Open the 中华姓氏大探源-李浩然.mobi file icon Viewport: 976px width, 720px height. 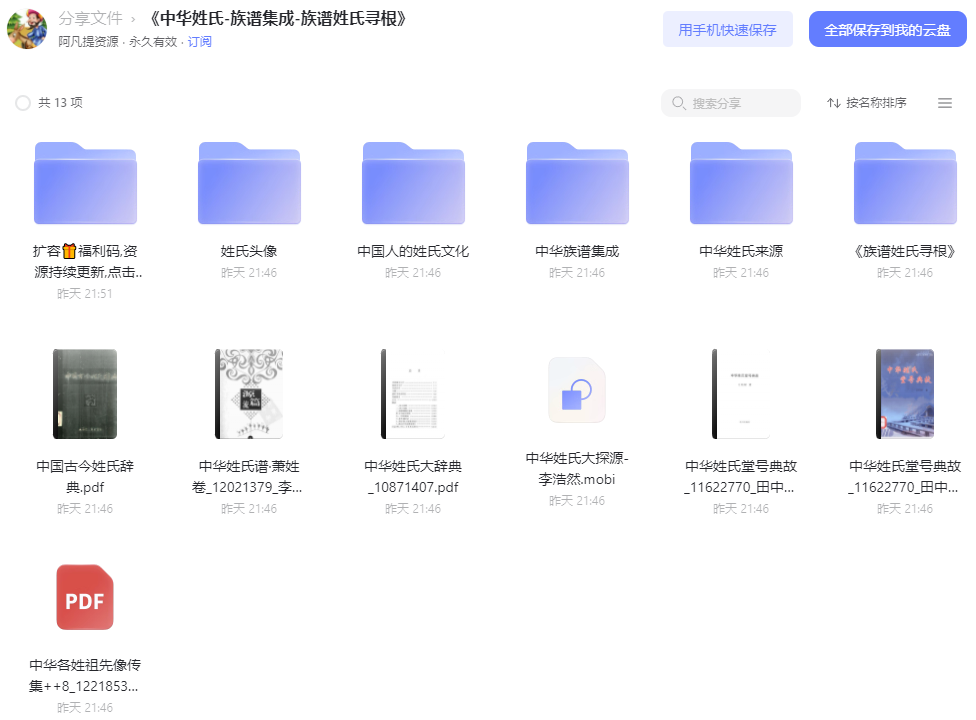pos(577,390)
